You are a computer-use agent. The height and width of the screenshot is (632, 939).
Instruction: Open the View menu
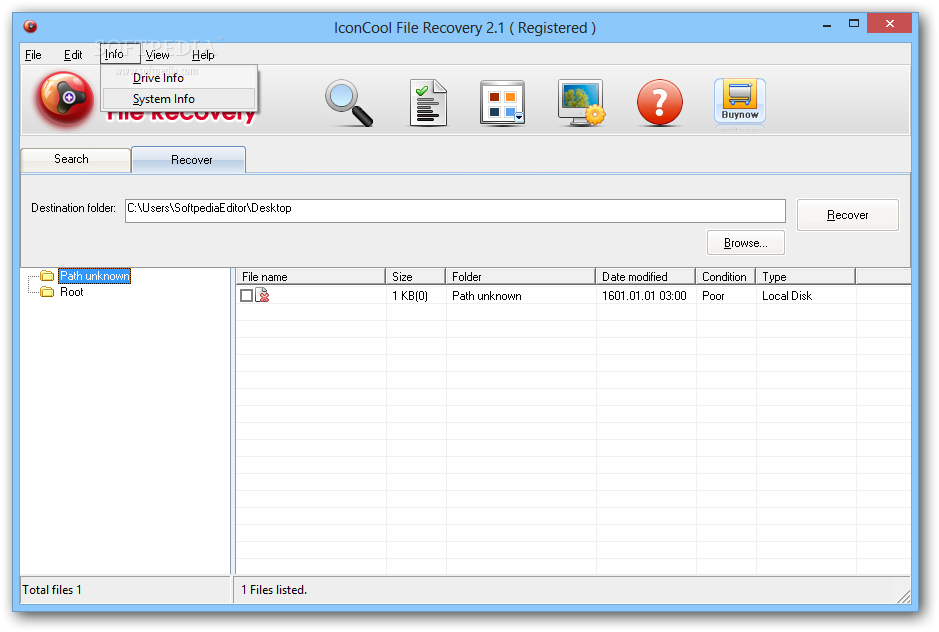pyautogui.click(x=157, y=55)
